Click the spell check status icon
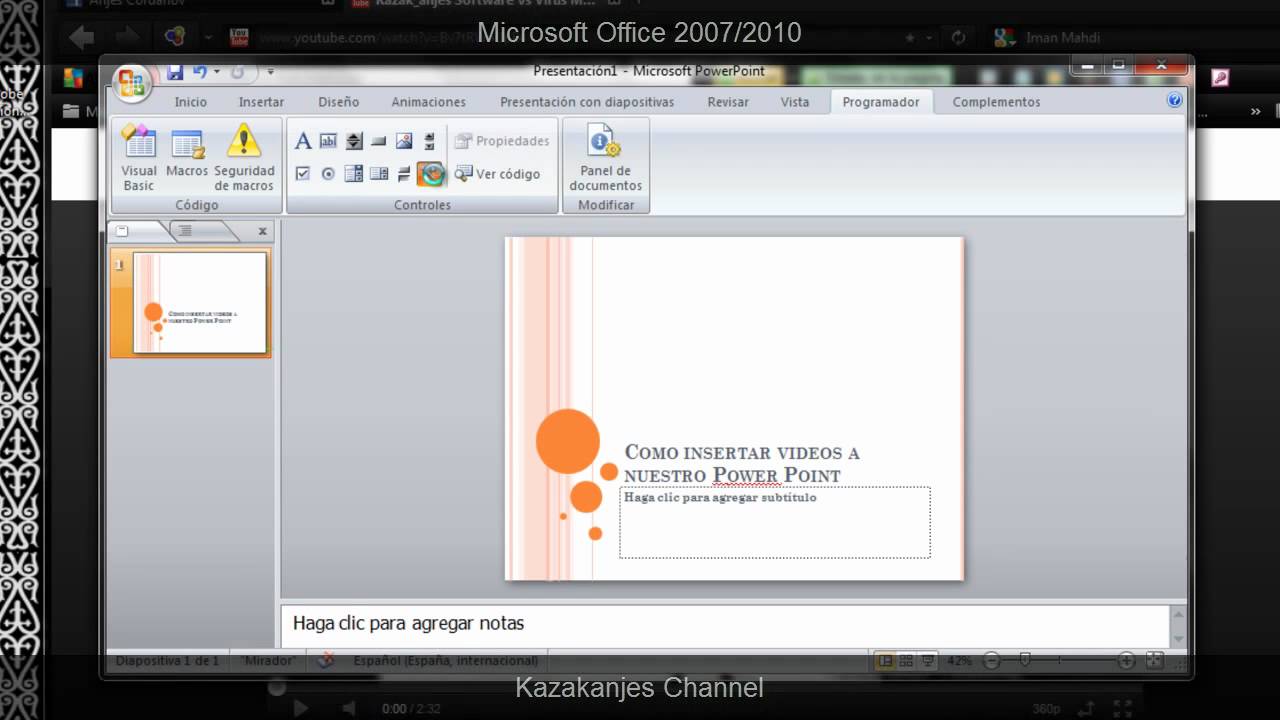Viewport: 1280px width, 720px height. click(x=326, y=660)
